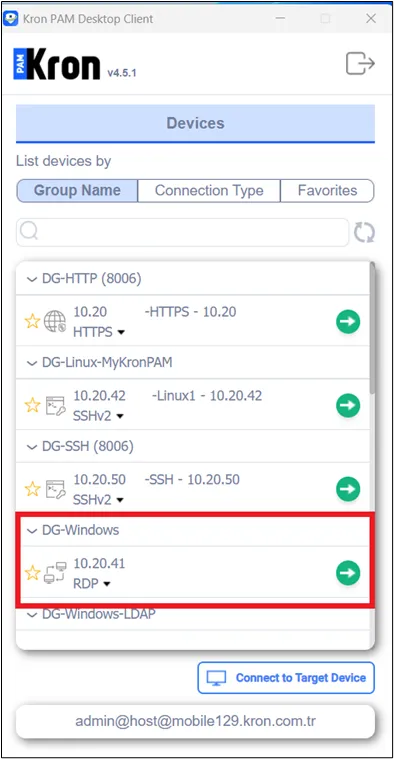Click the admin@host account bar
Viewport: 394px width, 759px height.
196,721
